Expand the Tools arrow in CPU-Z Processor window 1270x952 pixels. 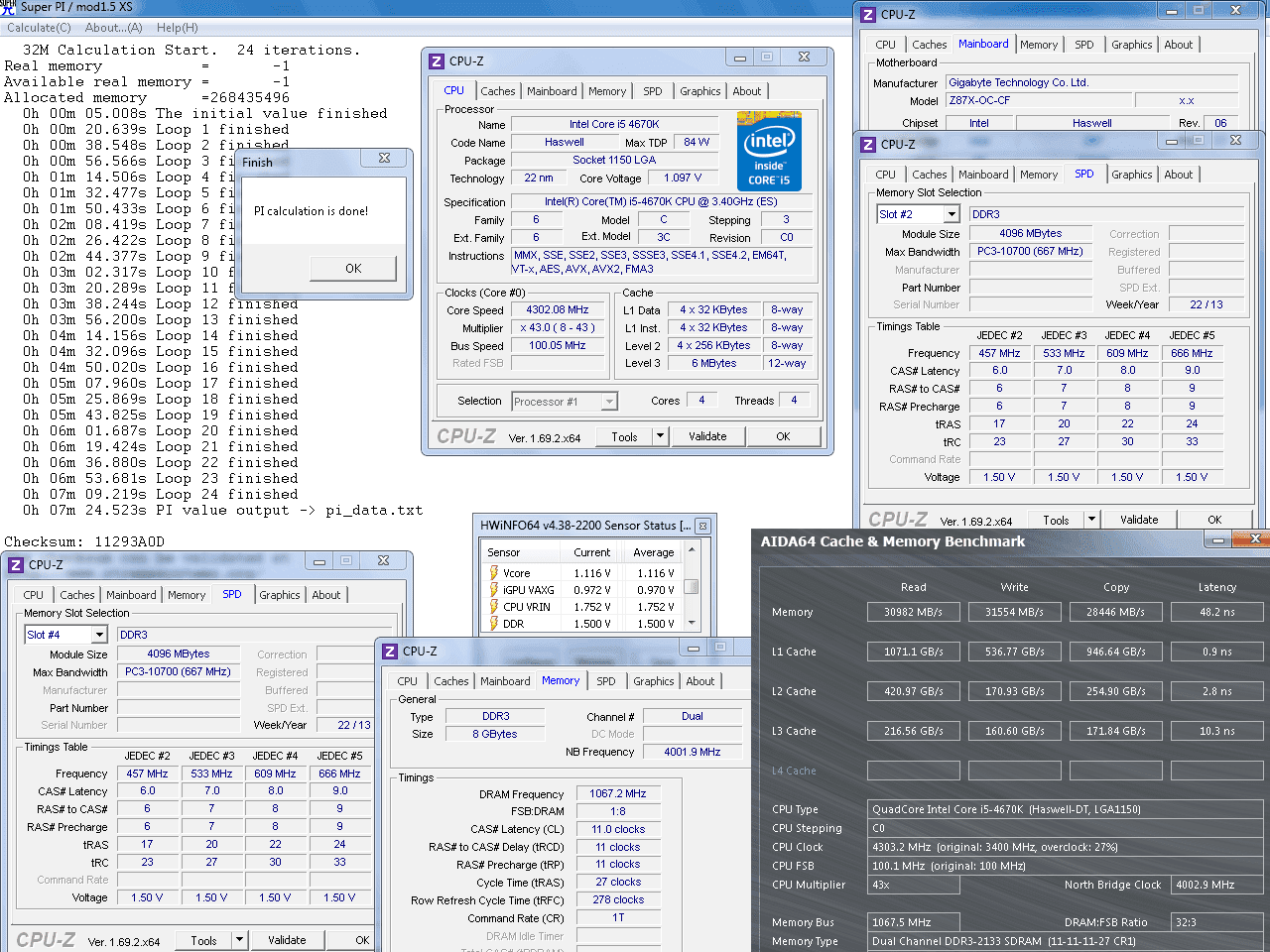click(660, 436)
